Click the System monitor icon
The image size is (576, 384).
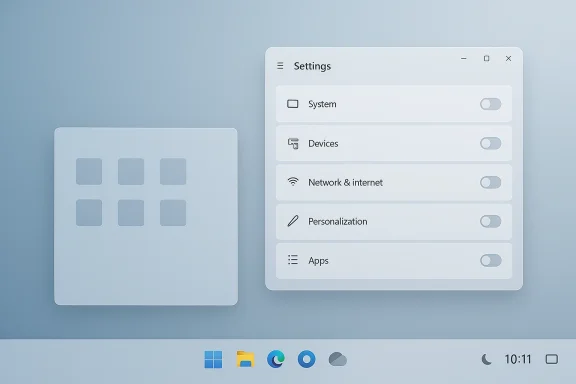coord(292,104)
